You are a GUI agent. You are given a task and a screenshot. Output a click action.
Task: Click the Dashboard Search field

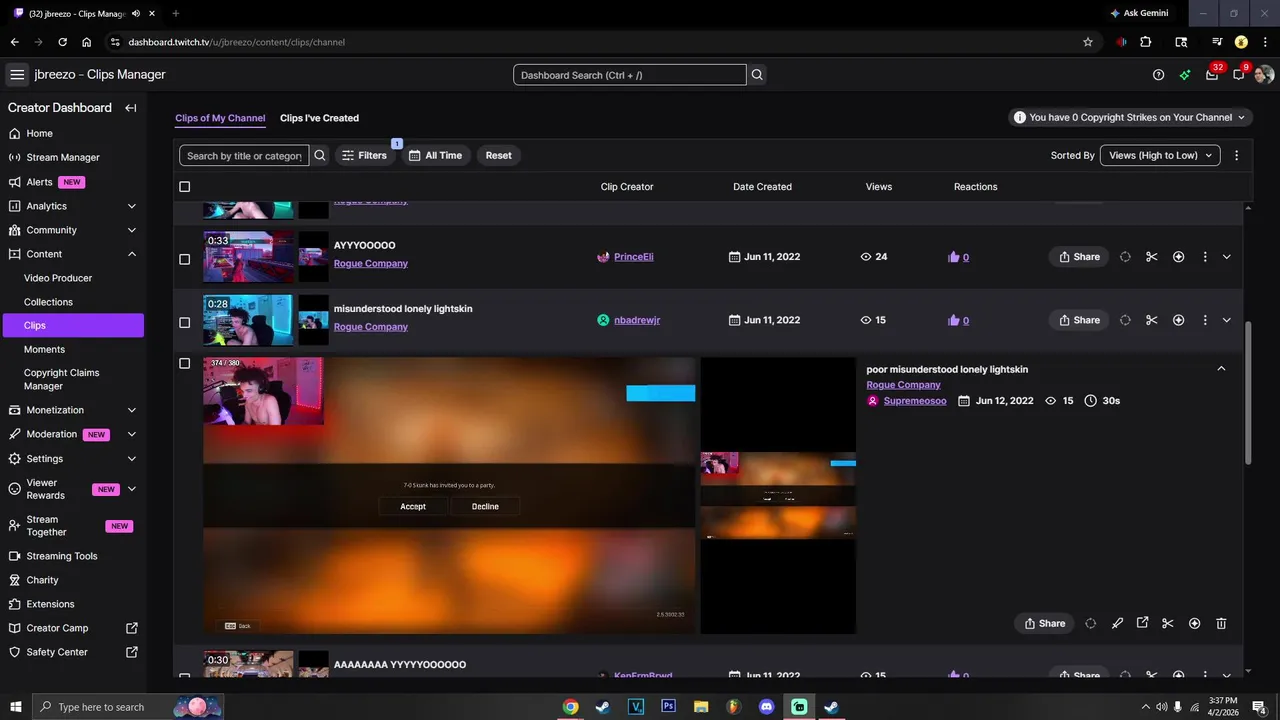630,75
